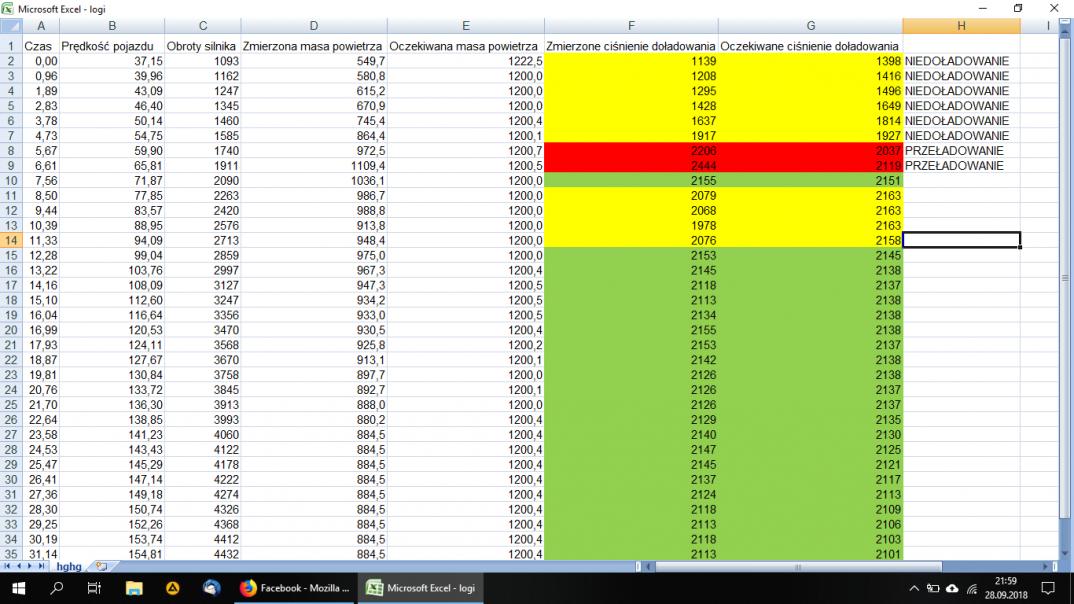The height and width of the screenshot is (604, 1074).
Task: Click engine RPM cell 4432
Action: (203, 554)
